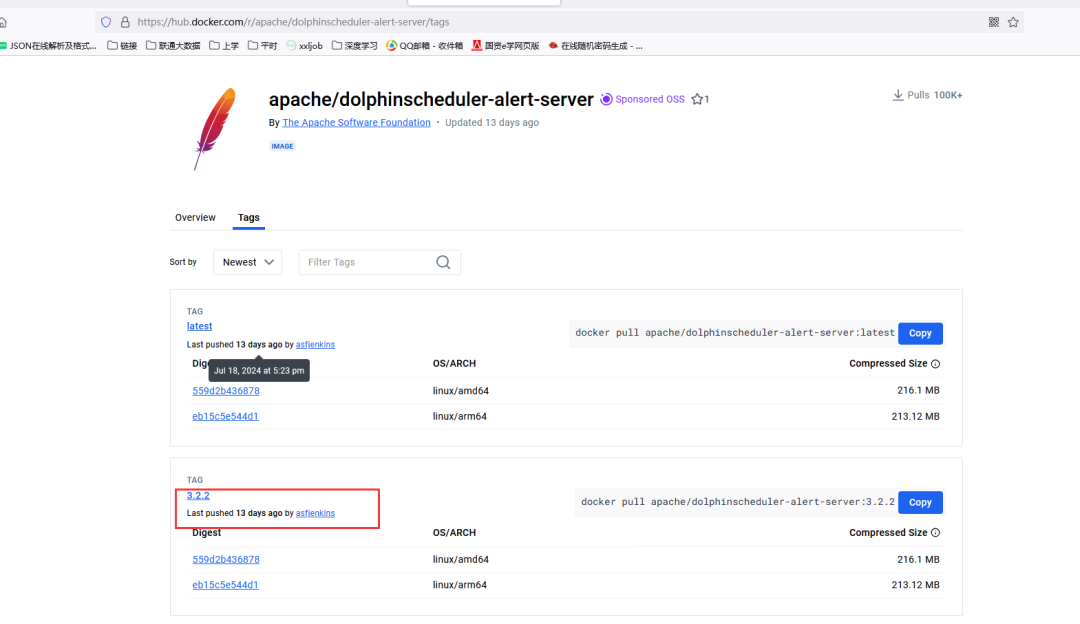Click asfjenkins link under 3.2.2 tag

coord(315,513)
